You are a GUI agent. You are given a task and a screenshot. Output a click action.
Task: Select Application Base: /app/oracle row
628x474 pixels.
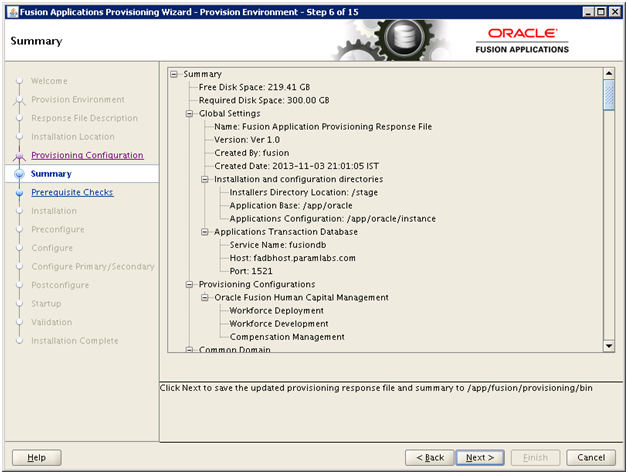pyautogui.click(x=291, y=206)
